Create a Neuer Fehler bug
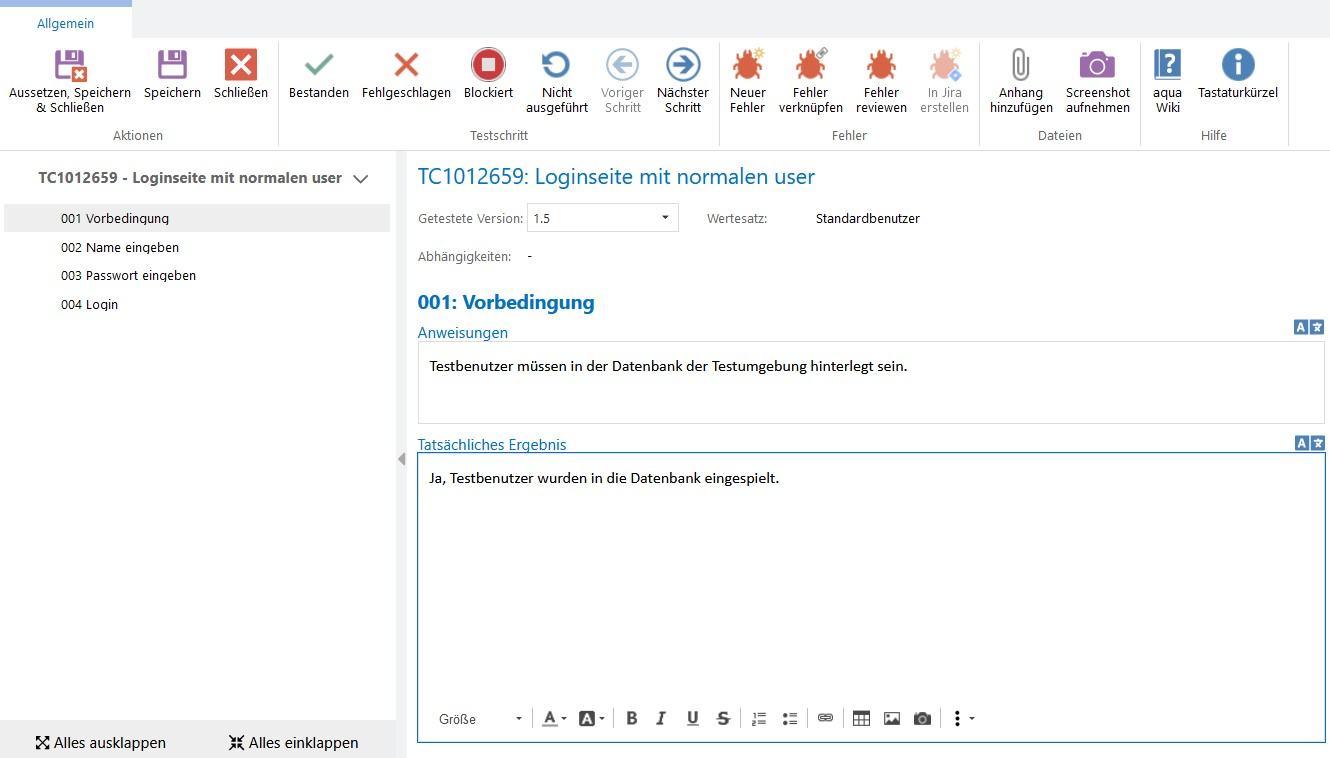 coord(747,80)
